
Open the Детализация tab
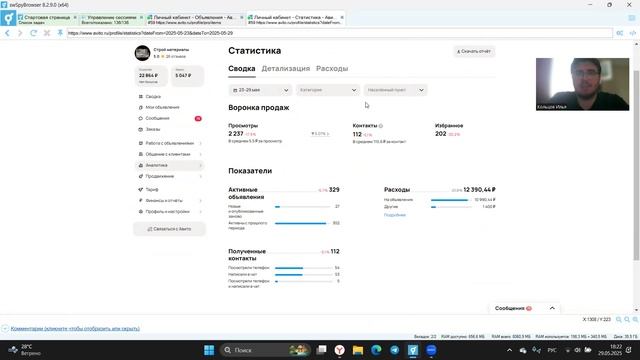click(286, 69)
